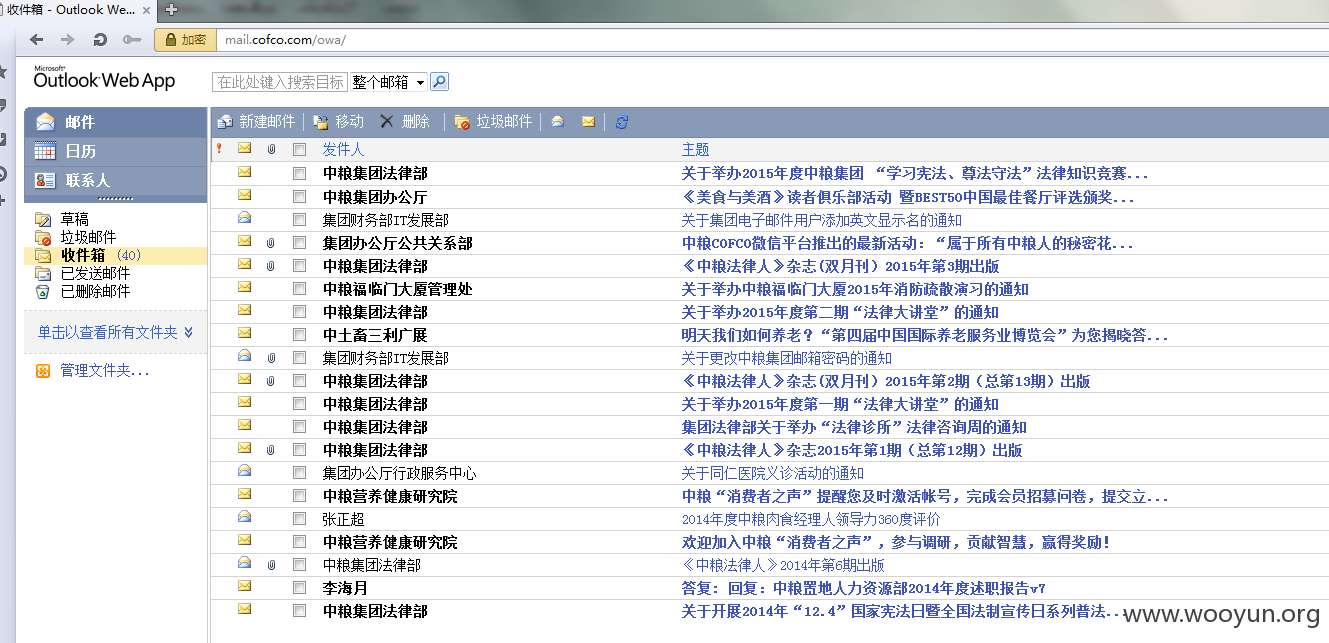Open email 关于举办2015年度第二期“法律大讲堂”的通知
Image resolution: width=1329 pixels, height=643 pixels.
point(840,312)
